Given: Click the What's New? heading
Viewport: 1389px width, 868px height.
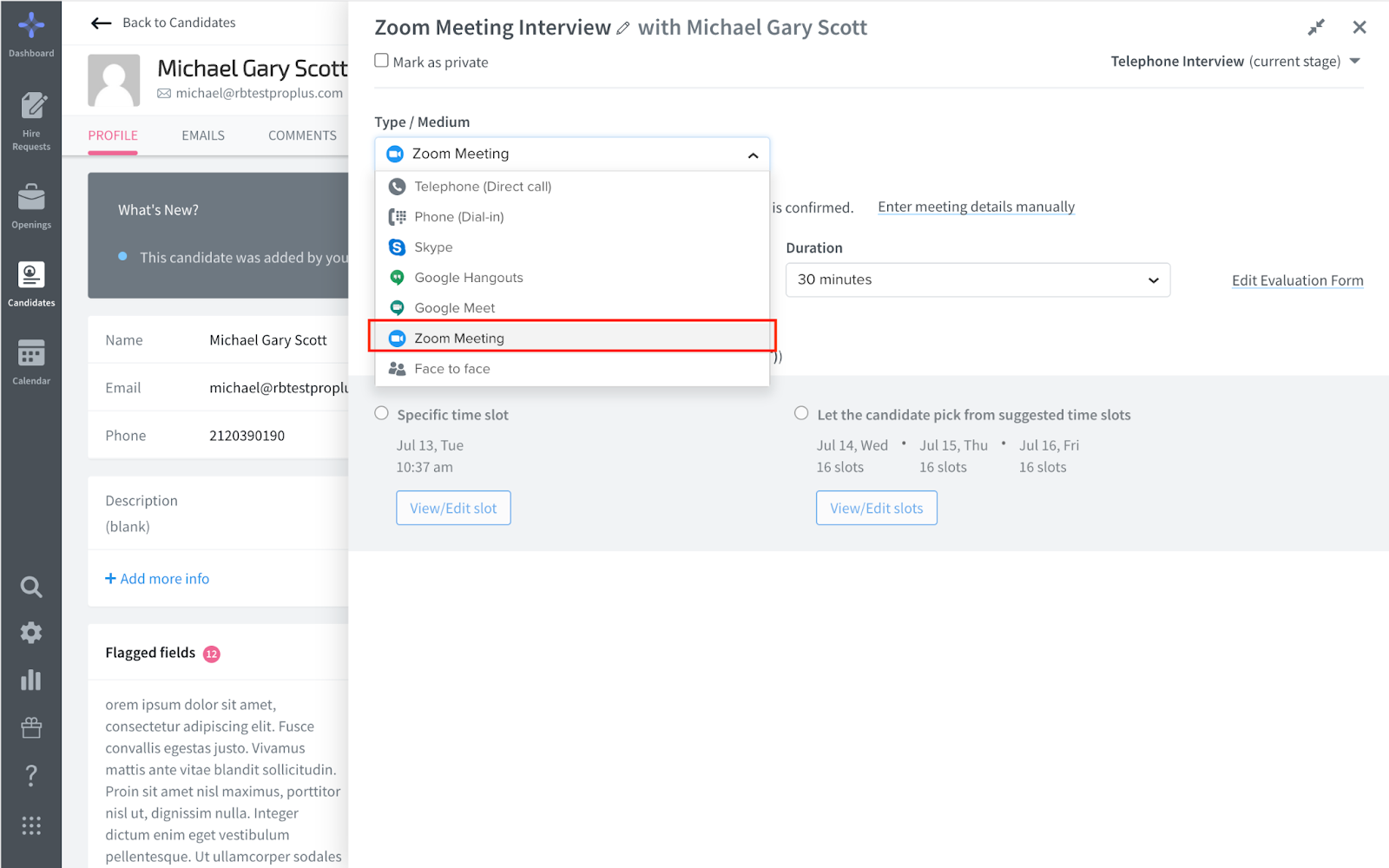Looking at the screenshot, I should (158, 210).
